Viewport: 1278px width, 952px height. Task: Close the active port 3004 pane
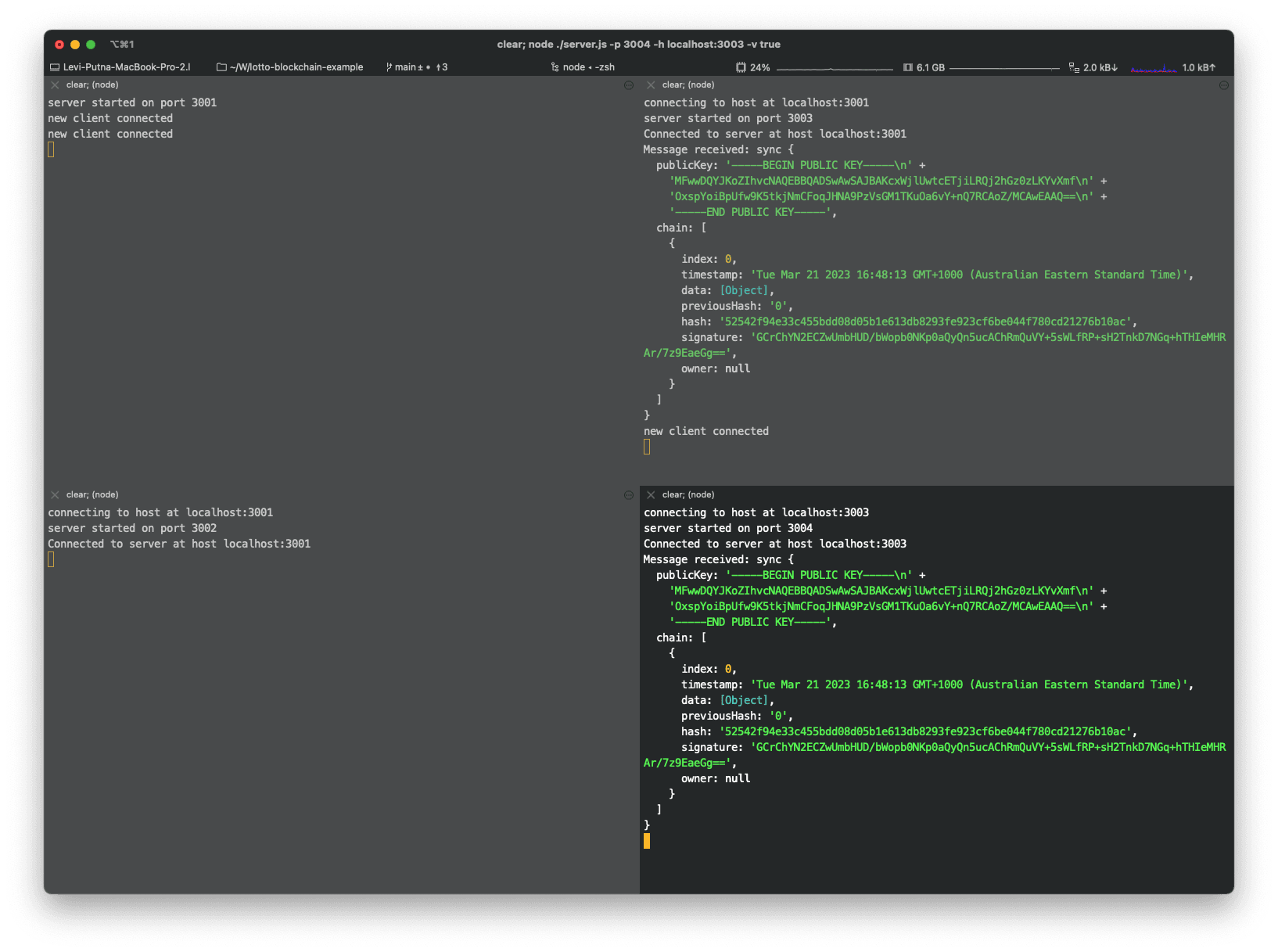pyautogui.click(x=651, y=495)
